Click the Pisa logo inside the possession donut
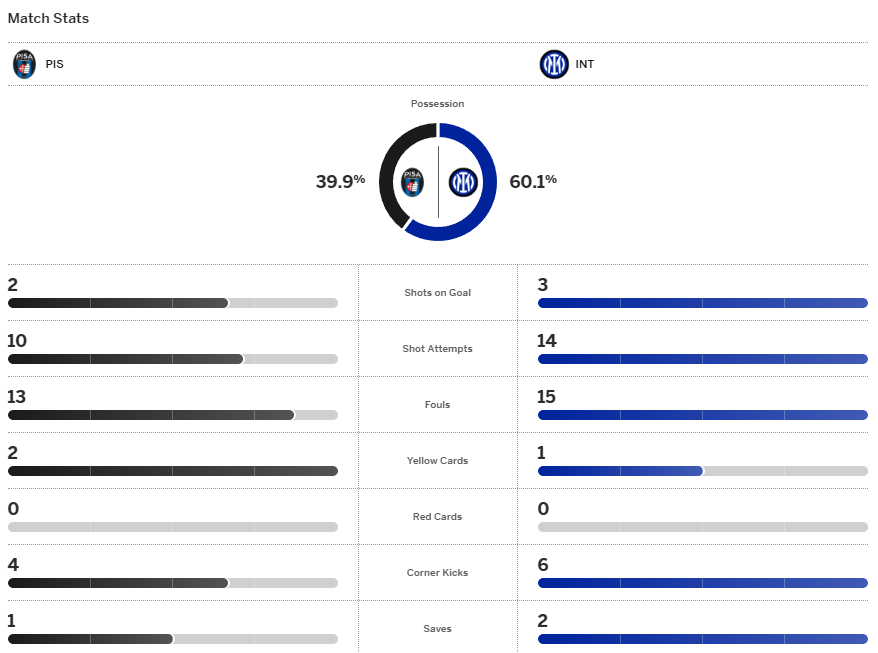The width and height of the screenshot is (878, 653). point(412,182)
